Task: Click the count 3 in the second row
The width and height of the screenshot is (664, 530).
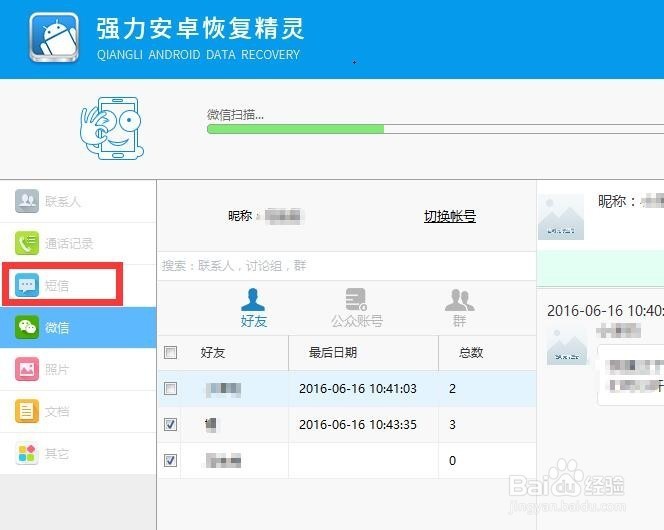Action: click(452, 425)
